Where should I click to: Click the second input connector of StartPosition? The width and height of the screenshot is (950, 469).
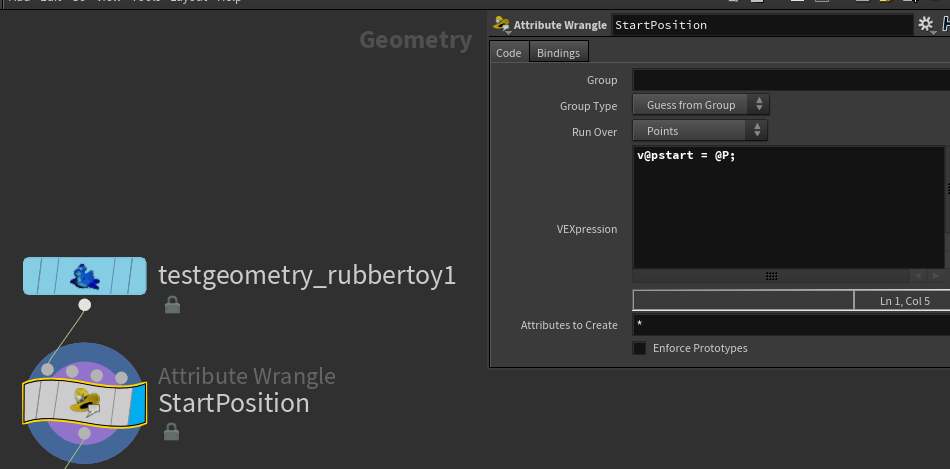(72, 371)
